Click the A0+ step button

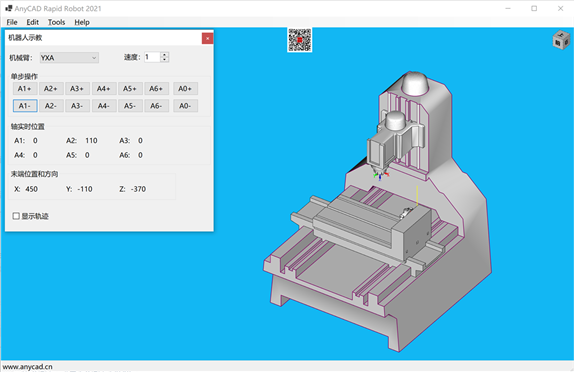tap(185, 89)
